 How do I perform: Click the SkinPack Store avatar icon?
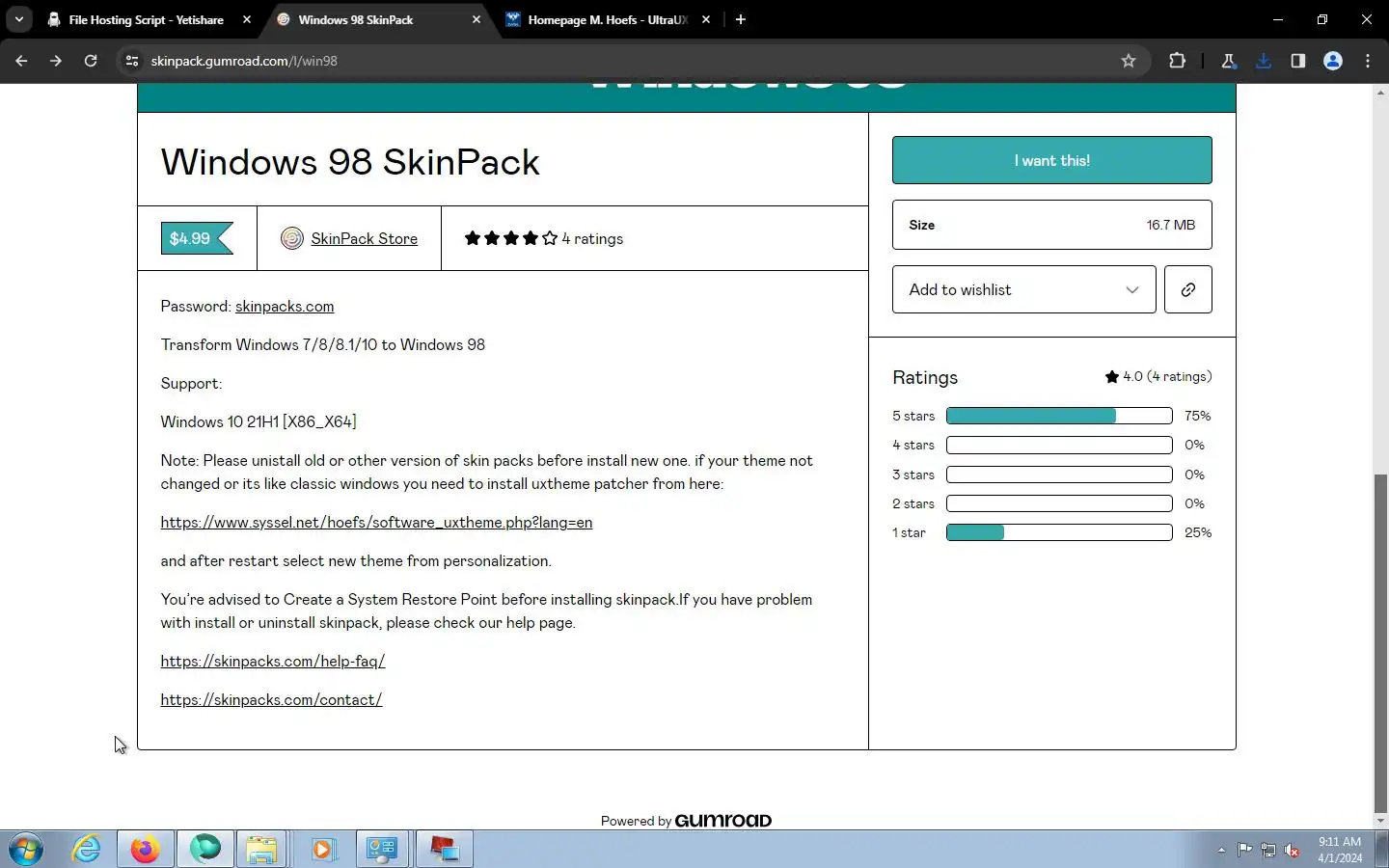292,238
